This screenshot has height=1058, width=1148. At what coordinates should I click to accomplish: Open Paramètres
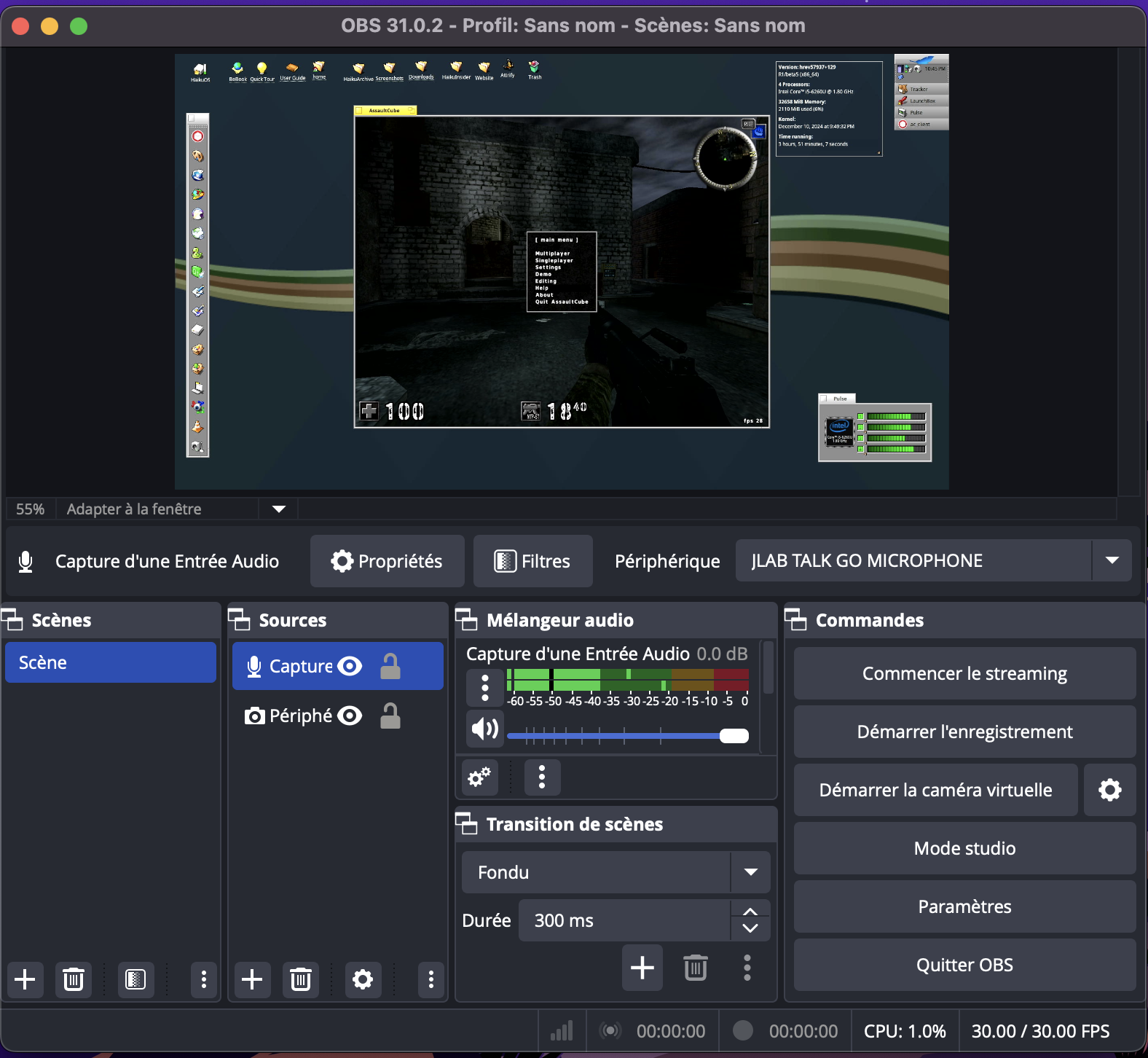pyautogui.click(x=965, y=906)
